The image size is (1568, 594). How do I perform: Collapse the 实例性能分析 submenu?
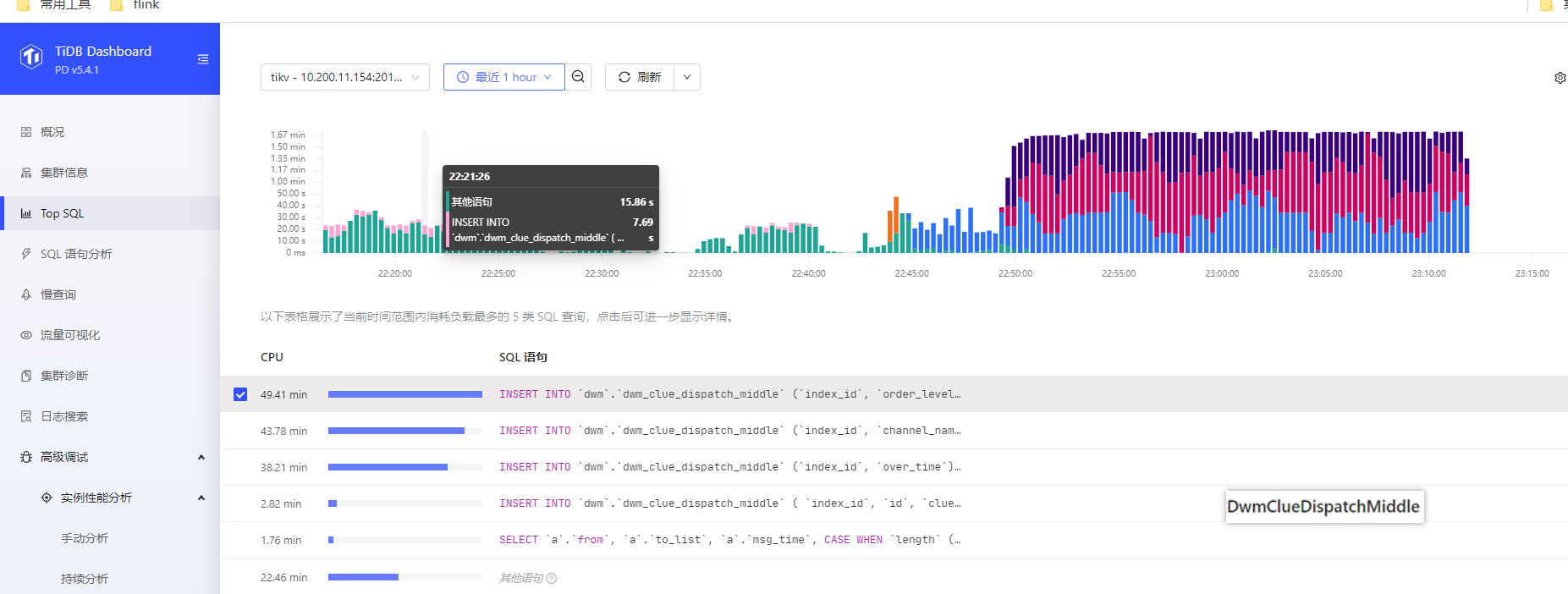click(x=201, y=498)
